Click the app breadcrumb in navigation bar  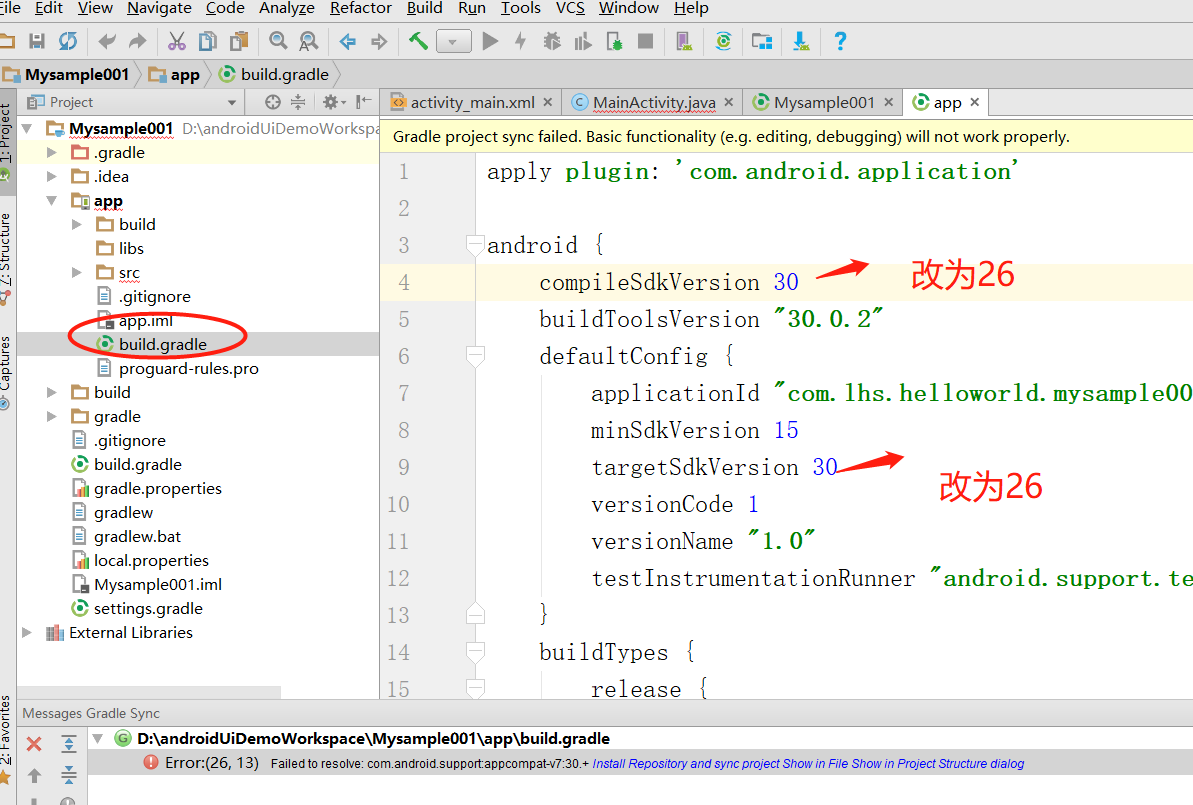[x=174, y=75]
